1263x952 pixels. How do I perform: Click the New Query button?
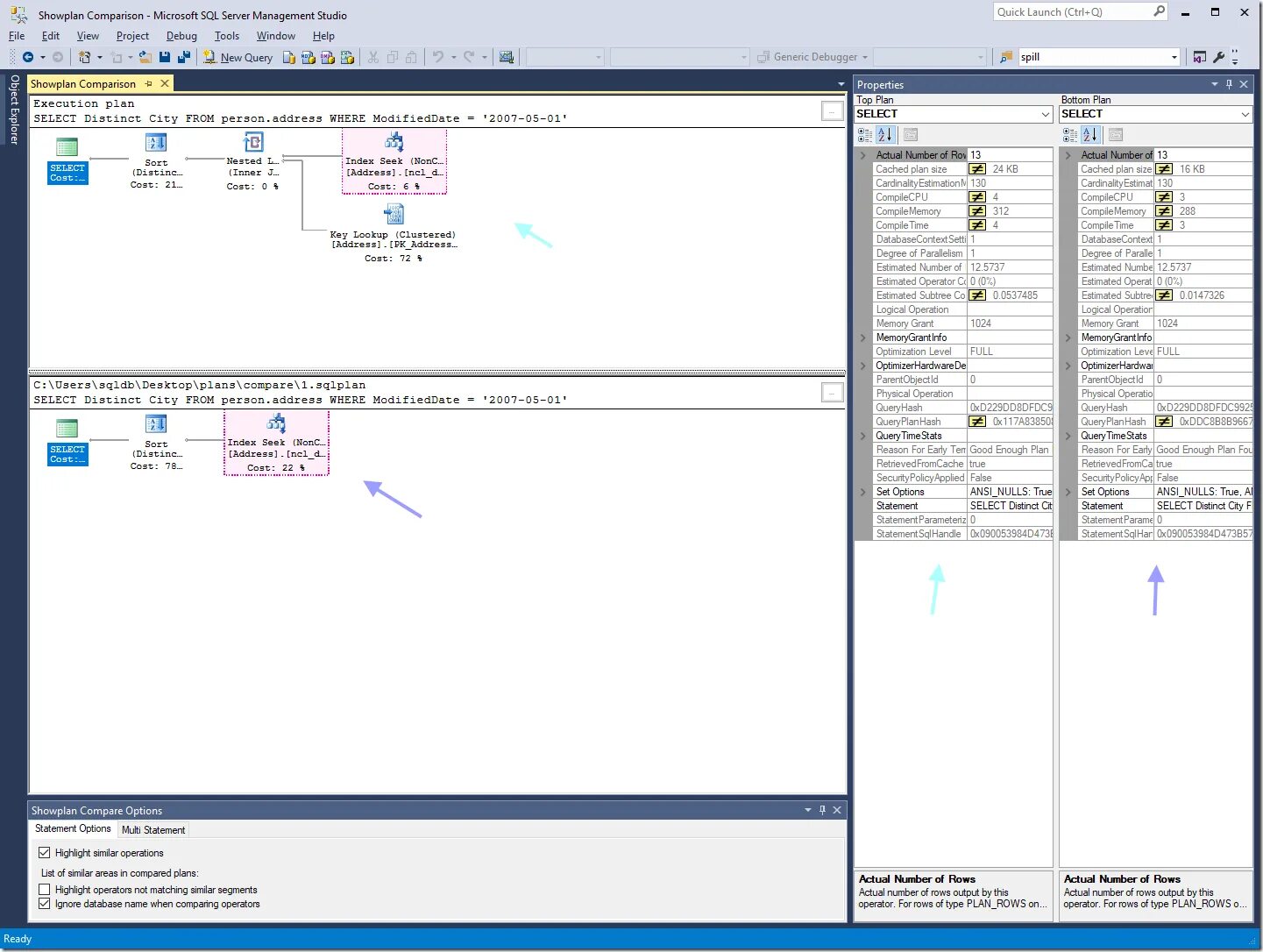point(238,57)
